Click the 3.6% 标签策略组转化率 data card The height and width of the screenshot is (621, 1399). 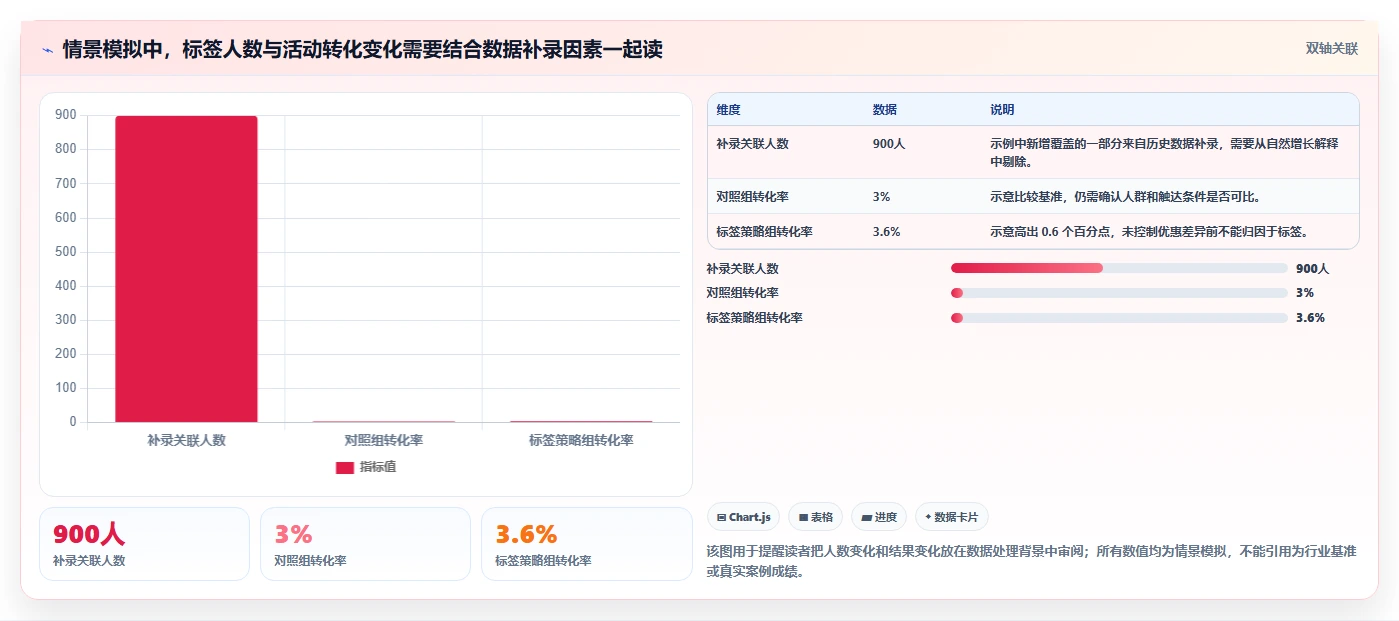[x=586, y=544]
